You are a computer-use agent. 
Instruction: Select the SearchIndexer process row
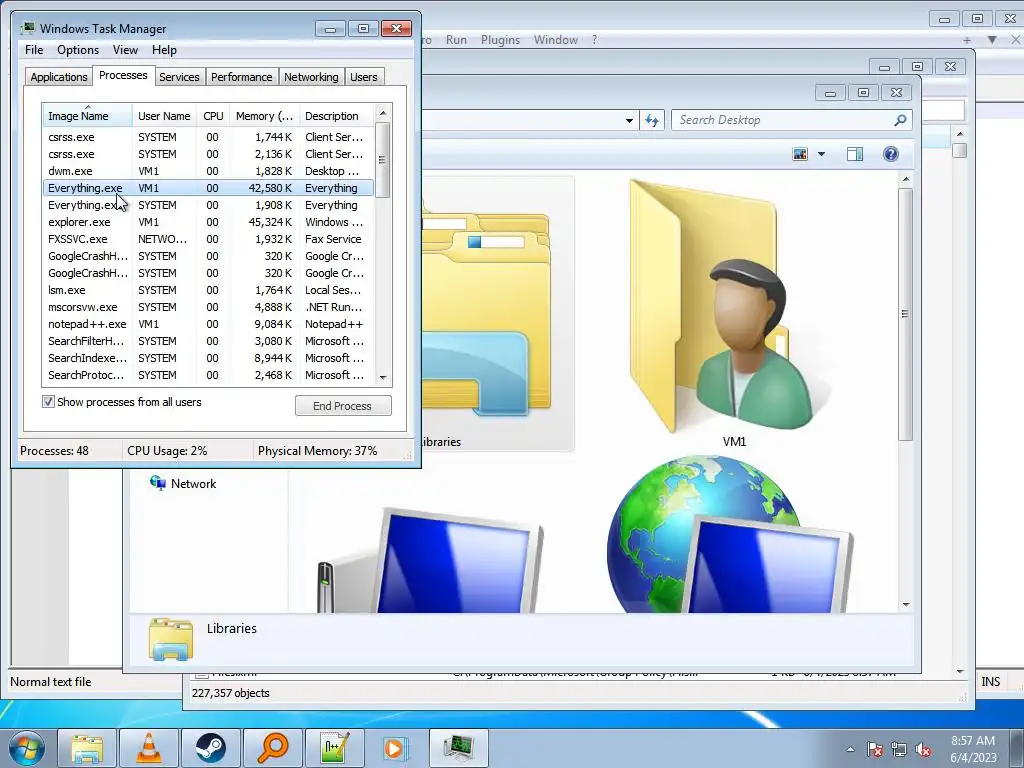(208, 358)
